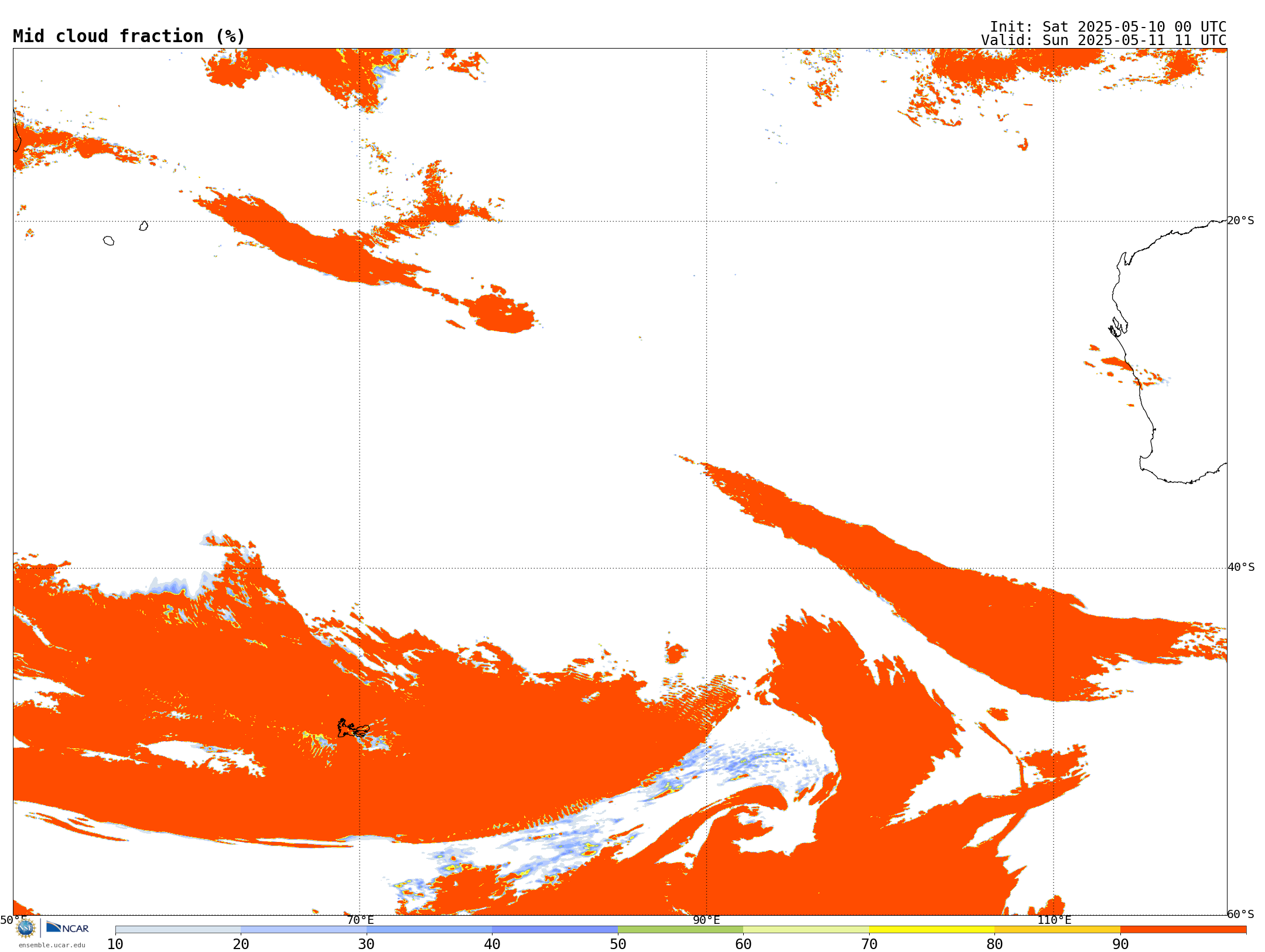Click the Mauritius island outline

pyautogui.click(x=143, y=226)
